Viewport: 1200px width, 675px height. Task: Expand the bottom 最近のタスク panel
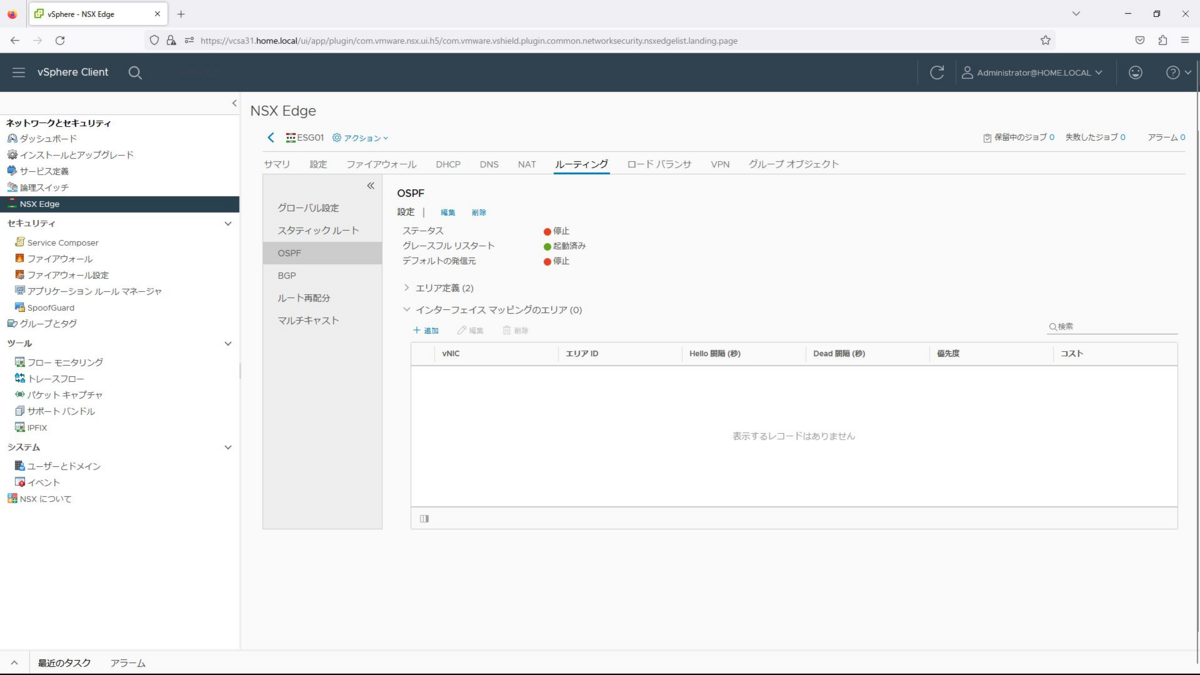click(14, 663)
